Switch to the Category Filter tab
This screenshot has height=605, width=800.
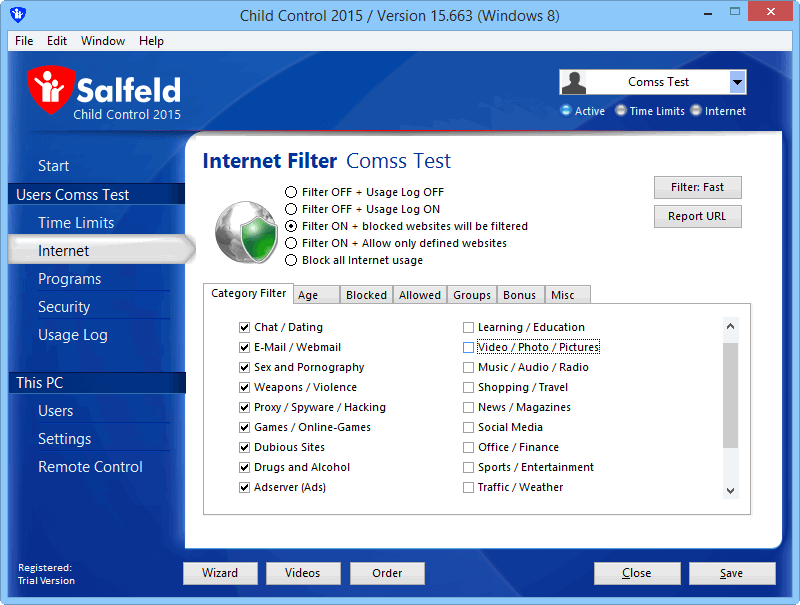point(248,293)
